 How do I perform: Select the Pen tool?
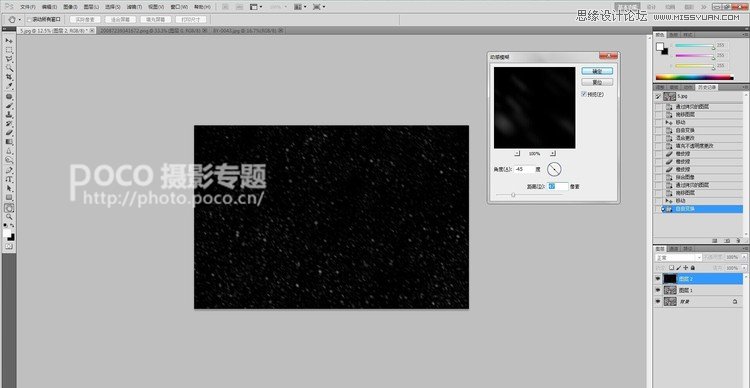[x=9, y=169]
